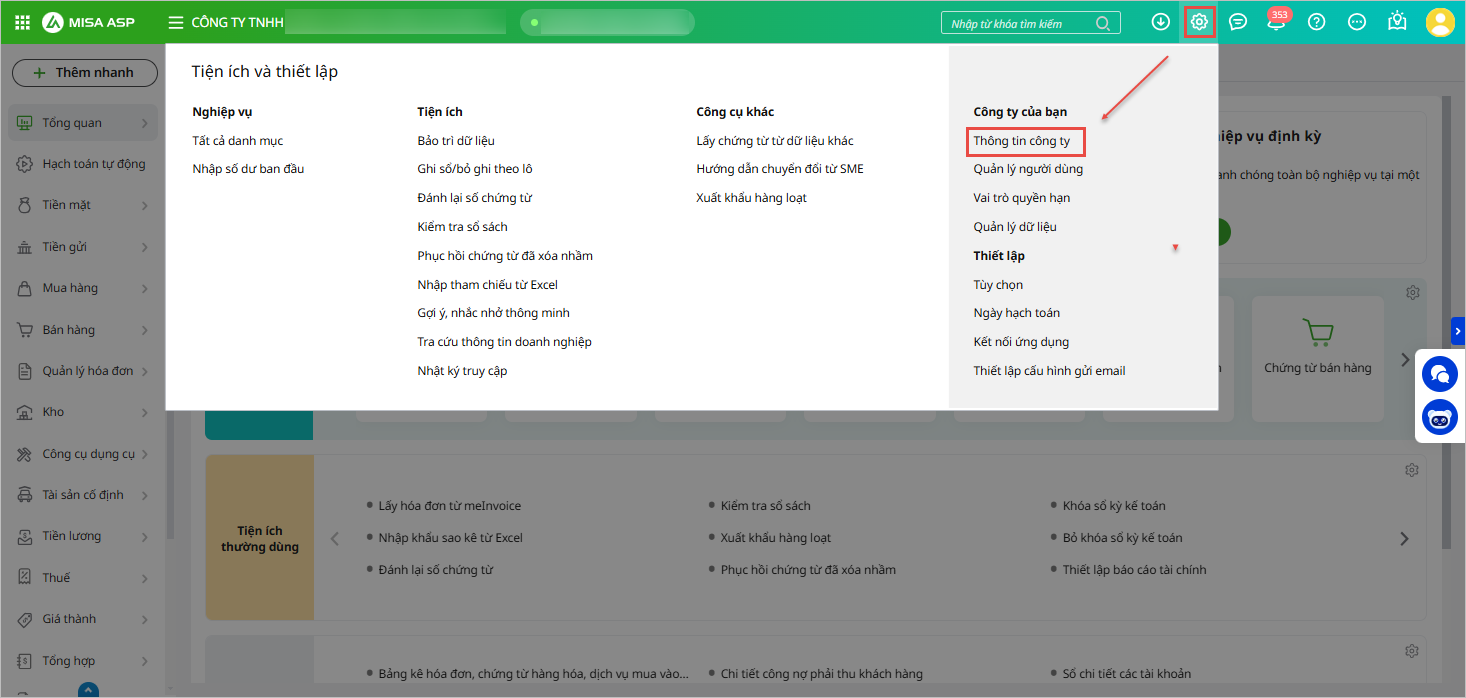
Task: Click the Mua hàng bag icon
Action: [x=24, y=288]
